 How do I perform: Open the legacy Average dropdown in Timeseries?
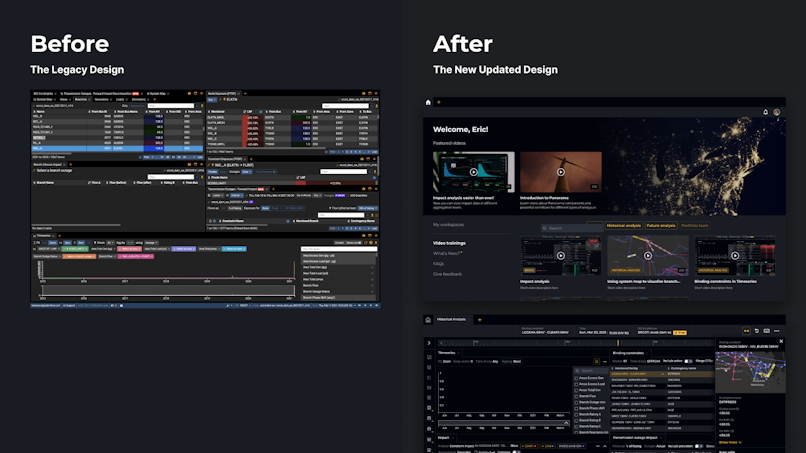(152, 243)
